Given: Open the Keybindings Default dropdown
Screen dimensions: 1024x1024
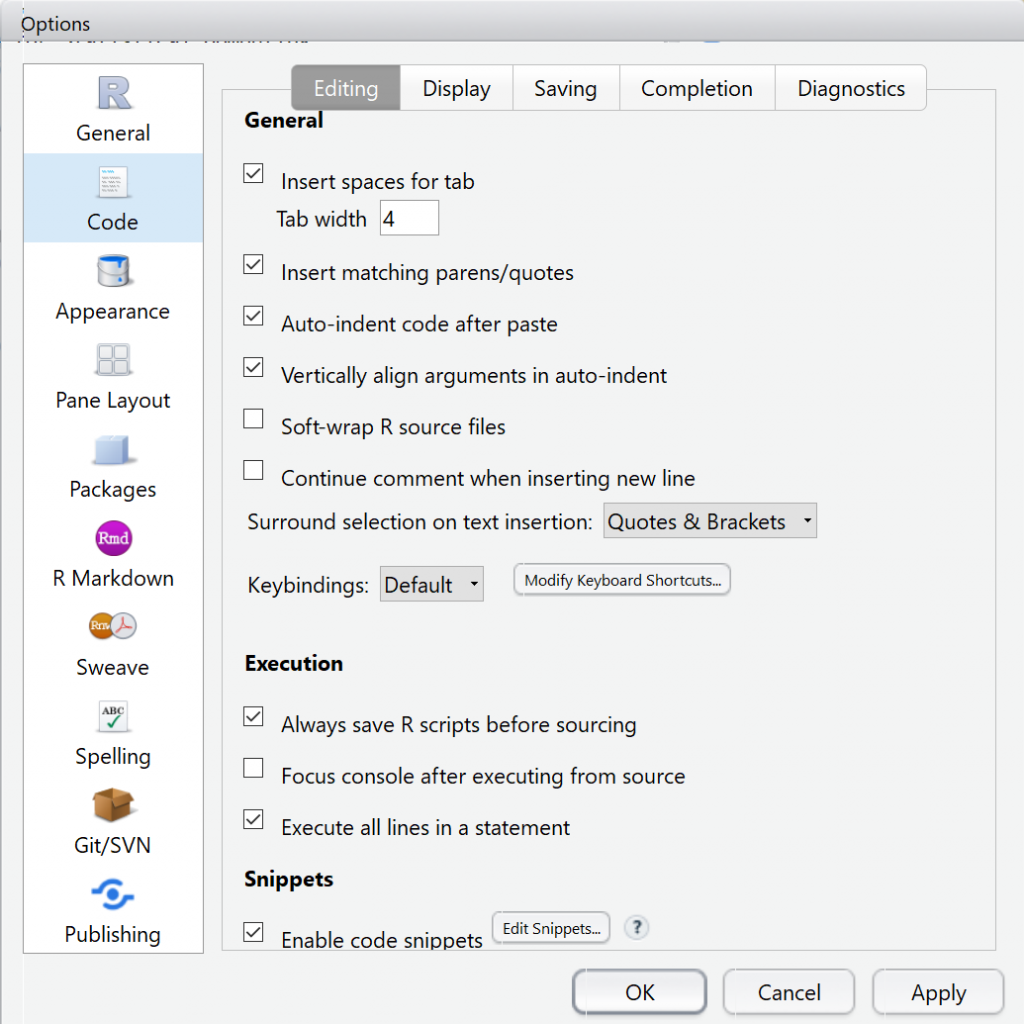Looking at the screenshot, I should [x=432, y=584].
